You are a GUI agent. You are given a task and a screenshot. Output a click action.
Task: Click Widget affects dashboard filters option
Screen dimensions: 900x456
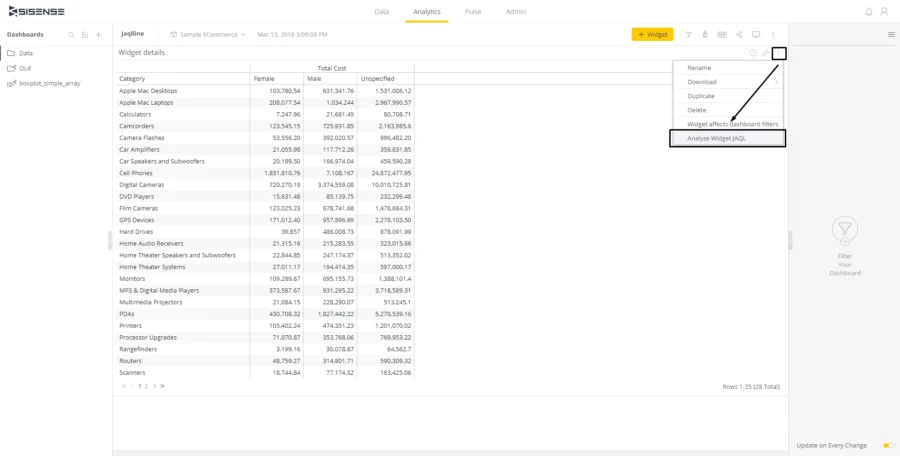[732, 124]
